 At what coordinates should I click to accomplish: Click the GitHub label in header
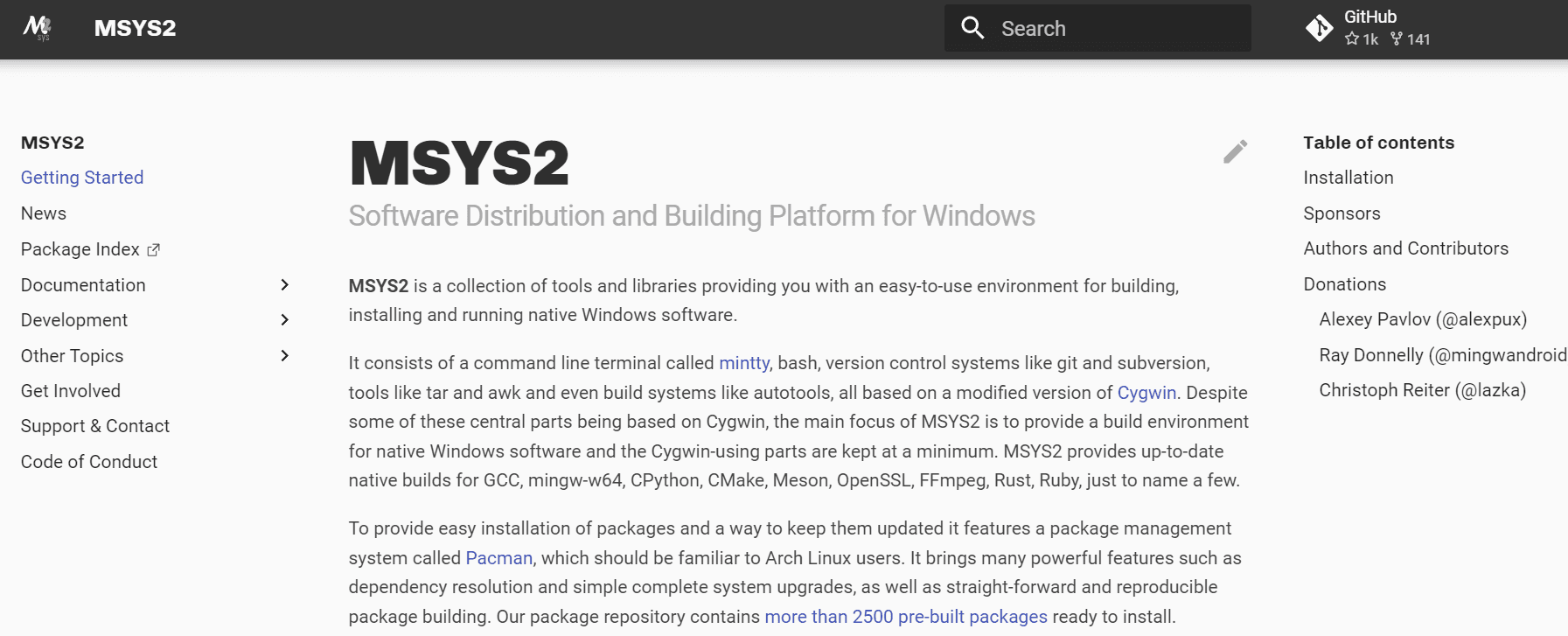(1370, 17)
